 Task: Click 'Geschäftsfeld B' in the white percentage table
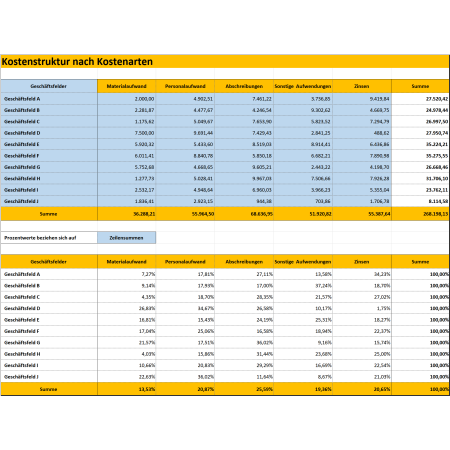point(22,286)
